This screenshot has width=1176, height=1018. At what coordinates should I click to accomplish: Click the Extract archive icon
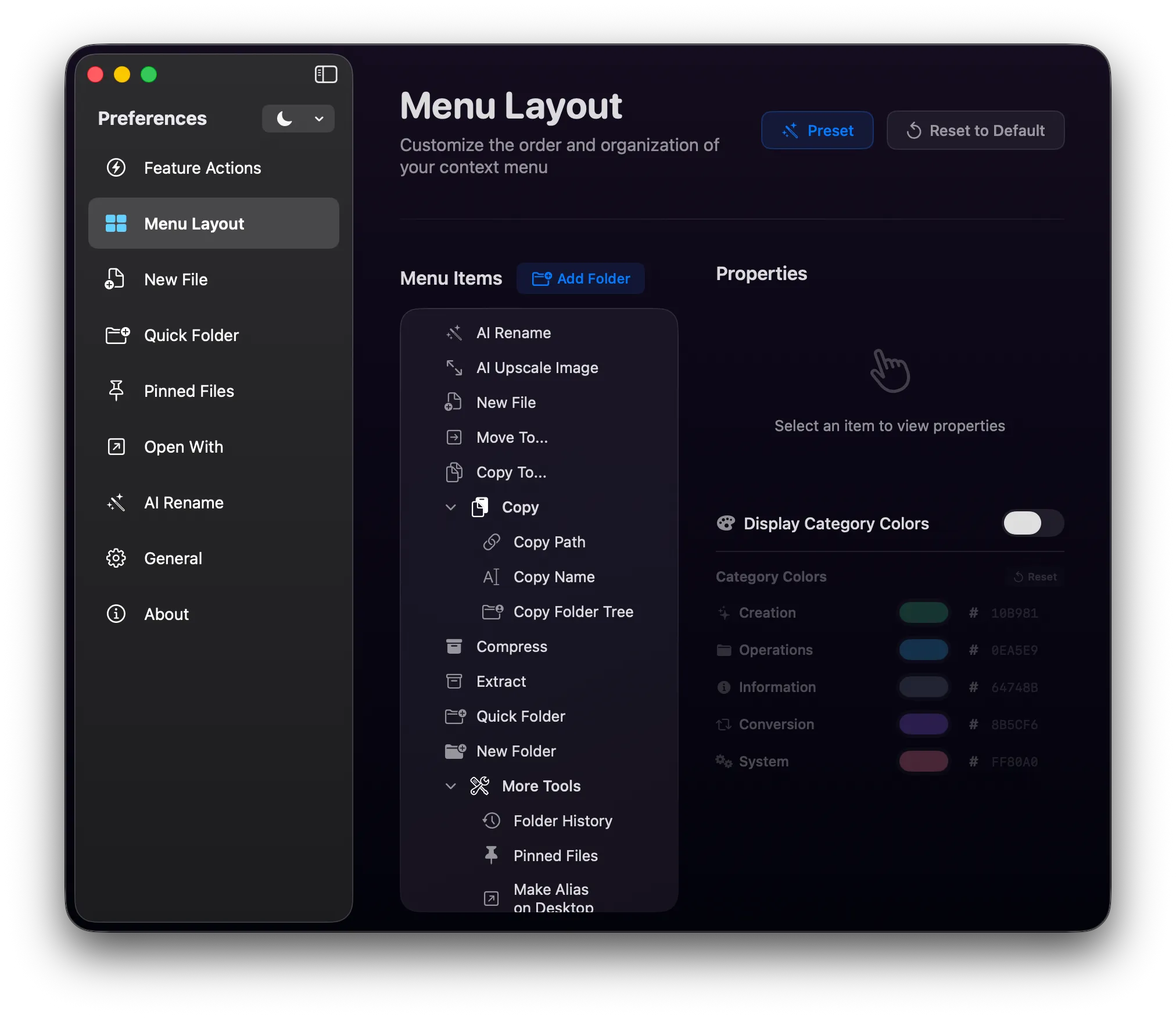(454, 682)
